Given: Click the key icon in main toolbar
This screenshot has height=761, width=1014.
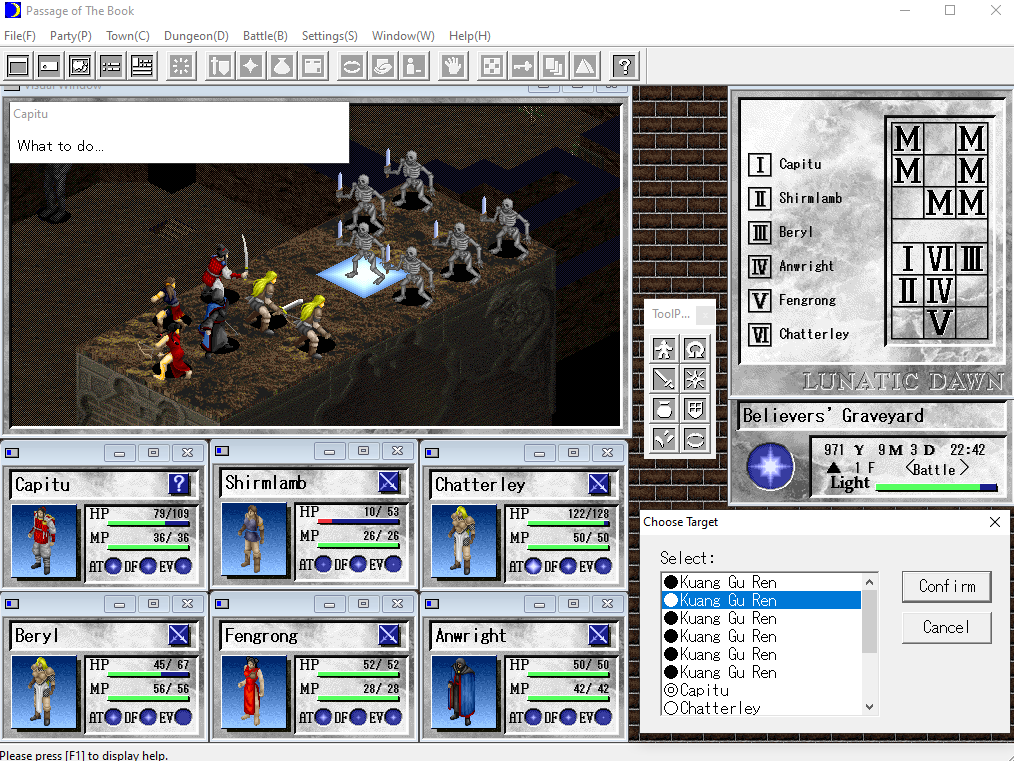Looking at the screenshot, I should pyautogui.click(x=522, y=66).
